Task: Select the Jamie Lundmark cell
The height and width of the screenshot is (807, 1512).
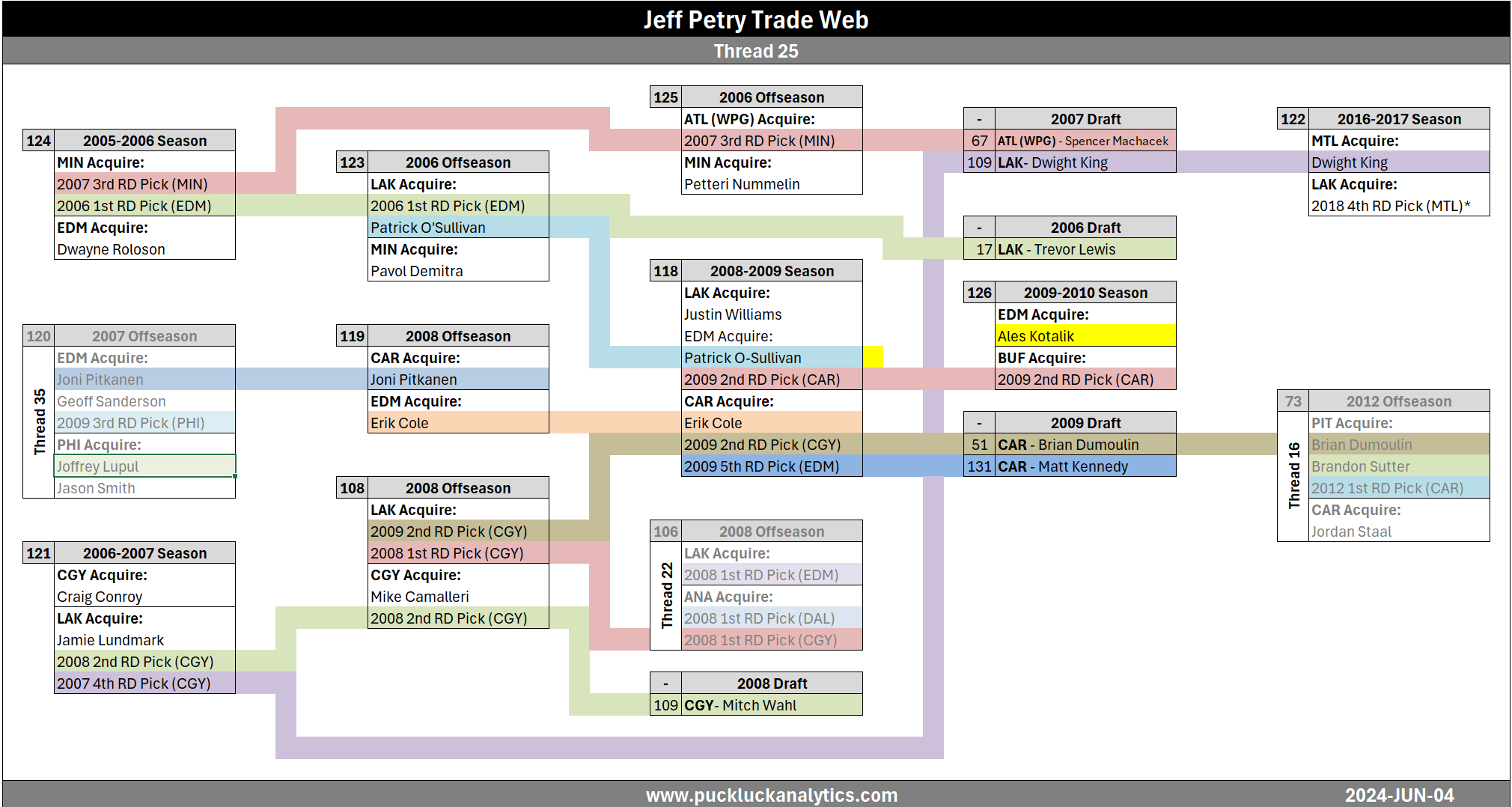Action: tap(144, 640)
